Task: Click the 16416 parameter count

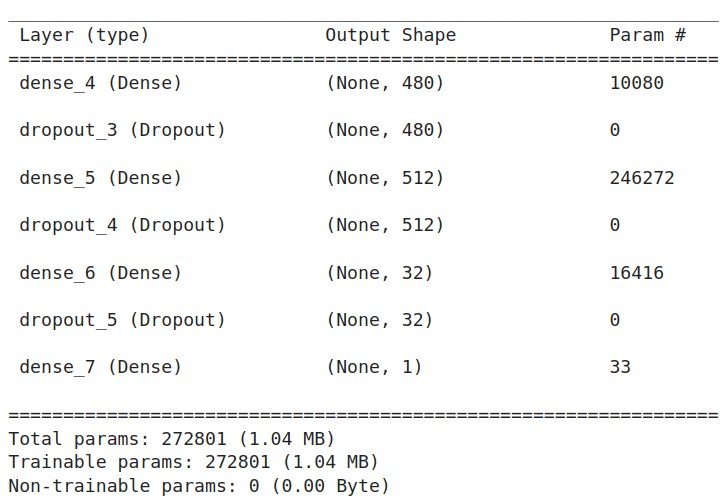Action: 636,273
